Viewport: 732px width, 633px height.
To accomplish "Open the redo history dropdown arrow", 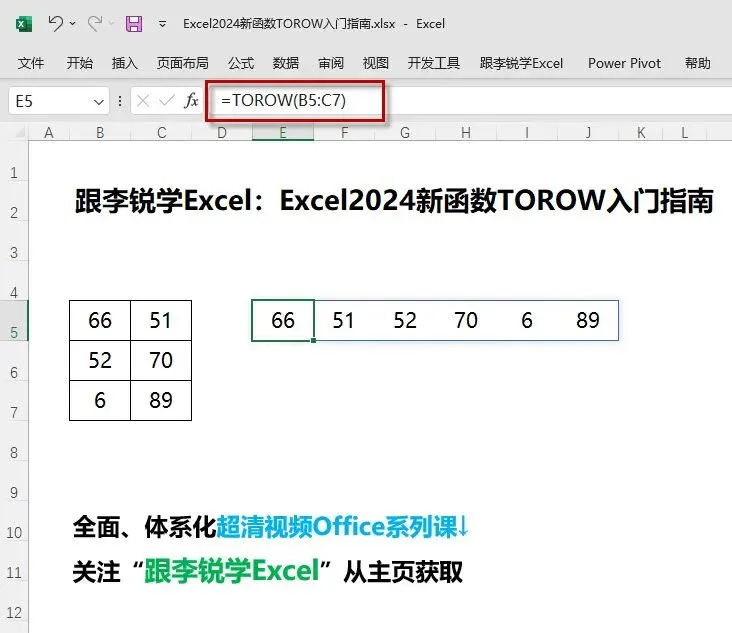I will [x=111, y=23].
